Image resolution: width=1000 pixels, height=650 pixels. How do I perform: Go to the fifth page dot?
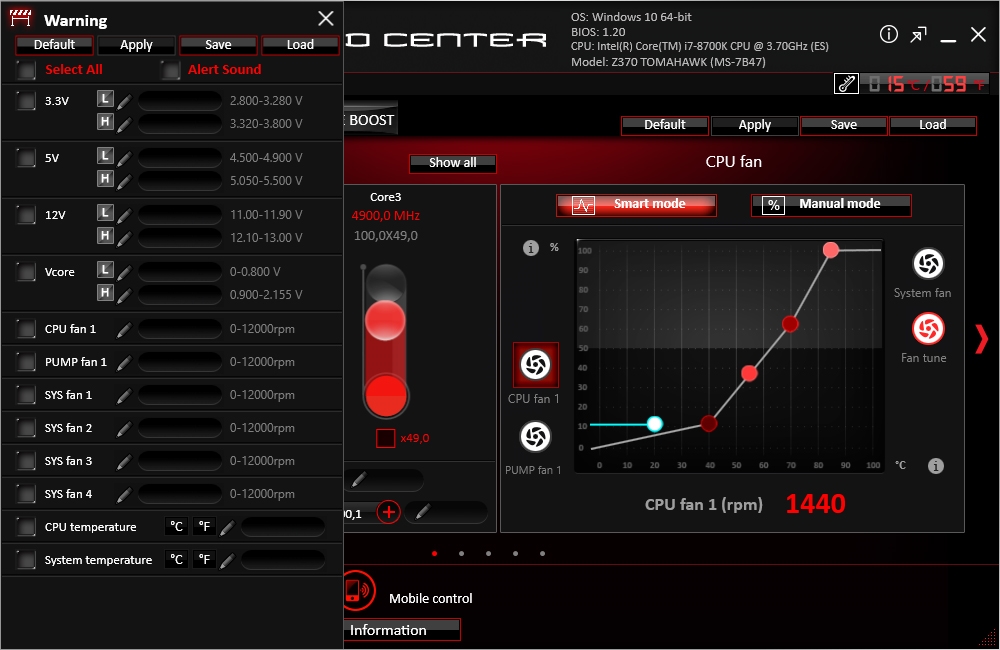pos(542,554)
